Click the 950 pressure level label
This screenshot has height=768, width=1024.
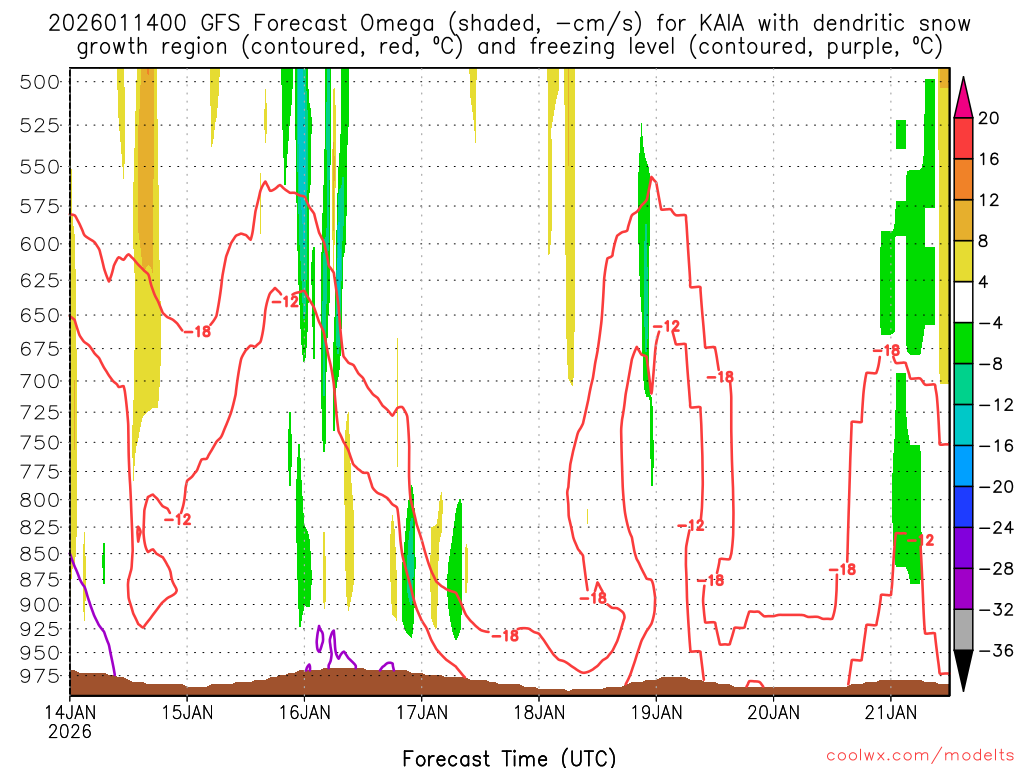(40, 653)
